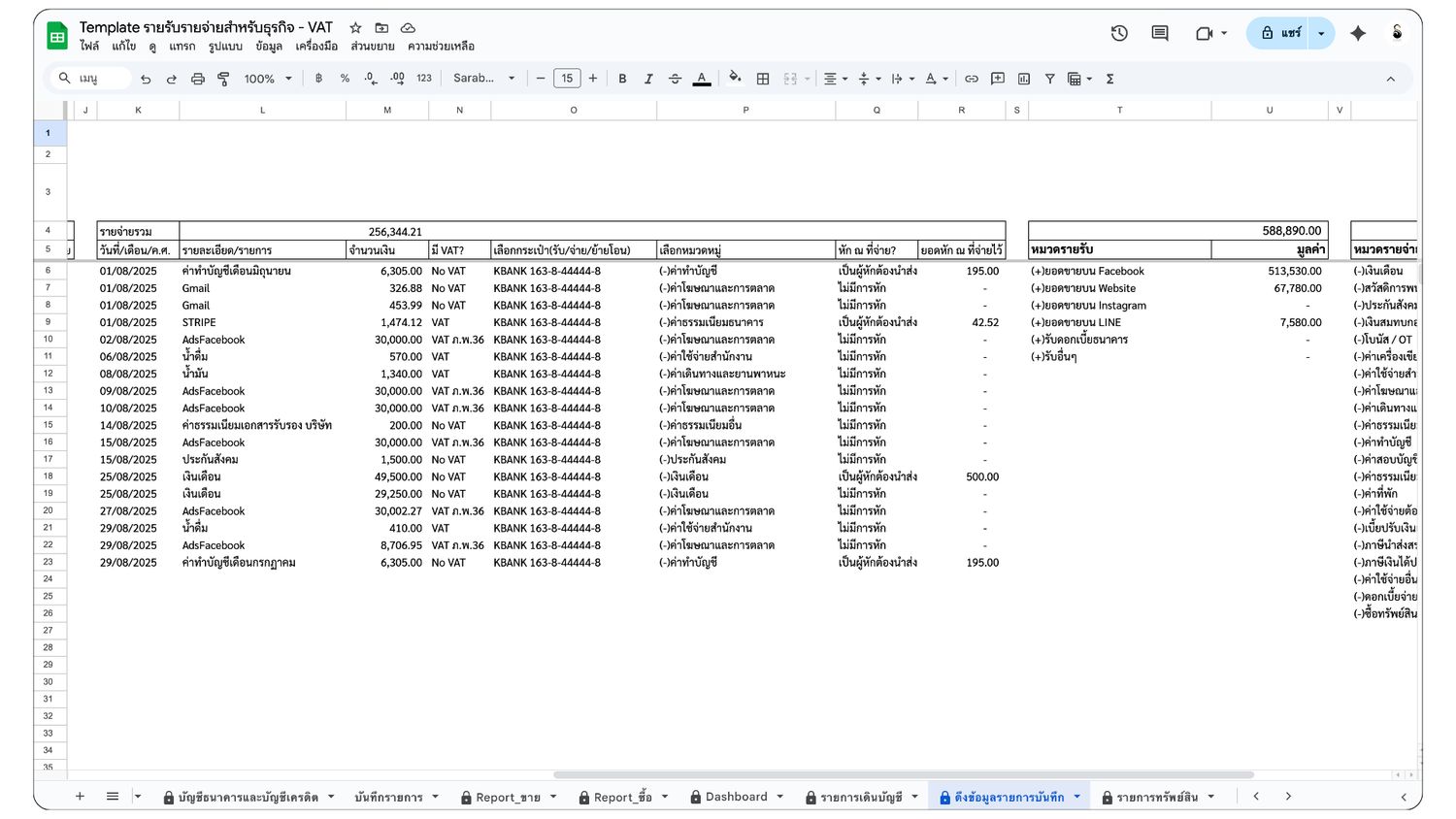Open the borders tool
This screenshot has height=819, width=1456.
763,79
